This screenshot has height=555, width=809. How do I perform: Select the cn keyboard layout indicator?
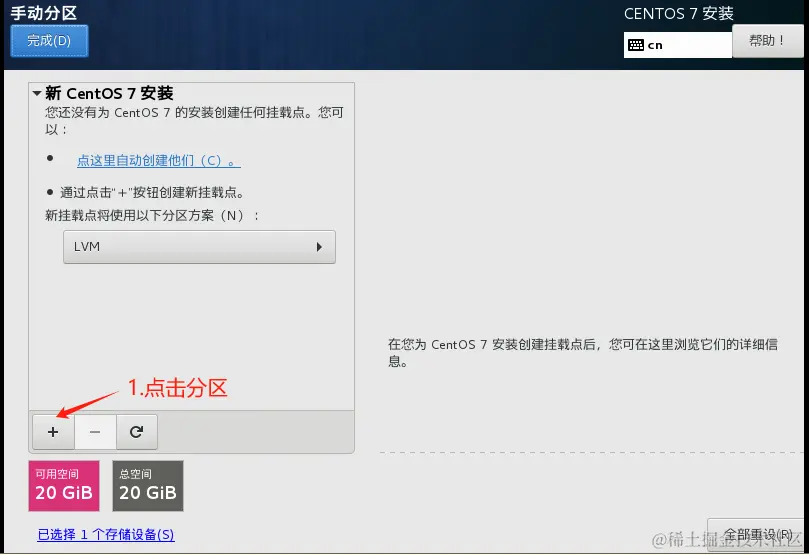click(677, 45)
